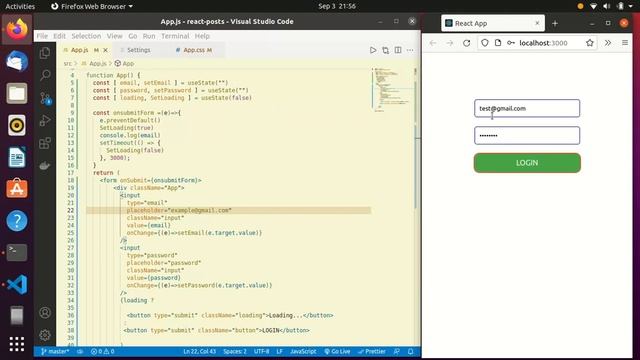Click the src breadcrumb segment
640x360 pixels.
(x=68, y=63)
